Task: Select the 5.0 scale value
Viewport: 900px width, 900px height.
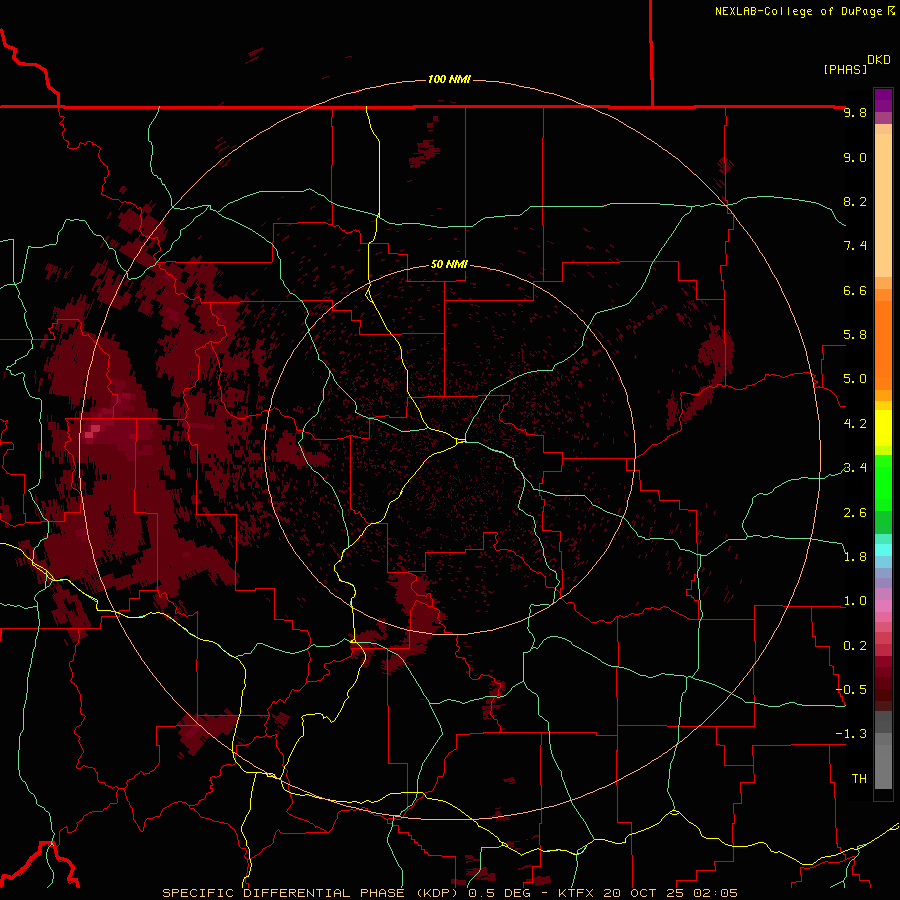Action: (x=855, y=379)
